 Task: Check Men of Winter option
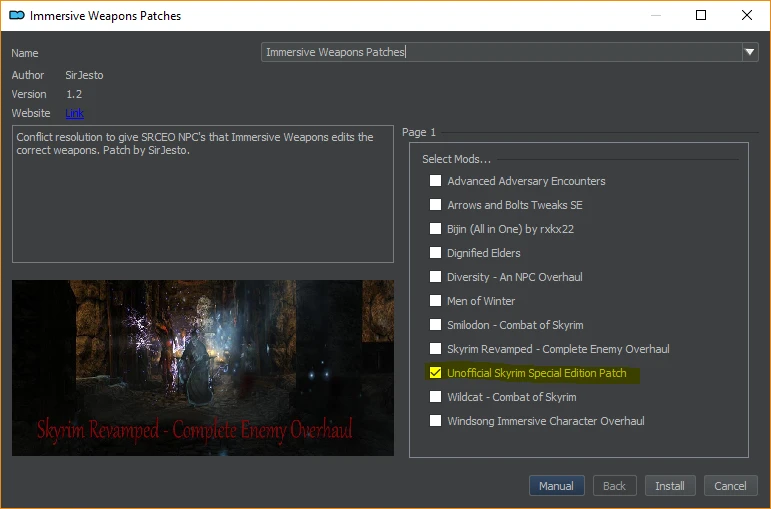(x=435, y=300)
